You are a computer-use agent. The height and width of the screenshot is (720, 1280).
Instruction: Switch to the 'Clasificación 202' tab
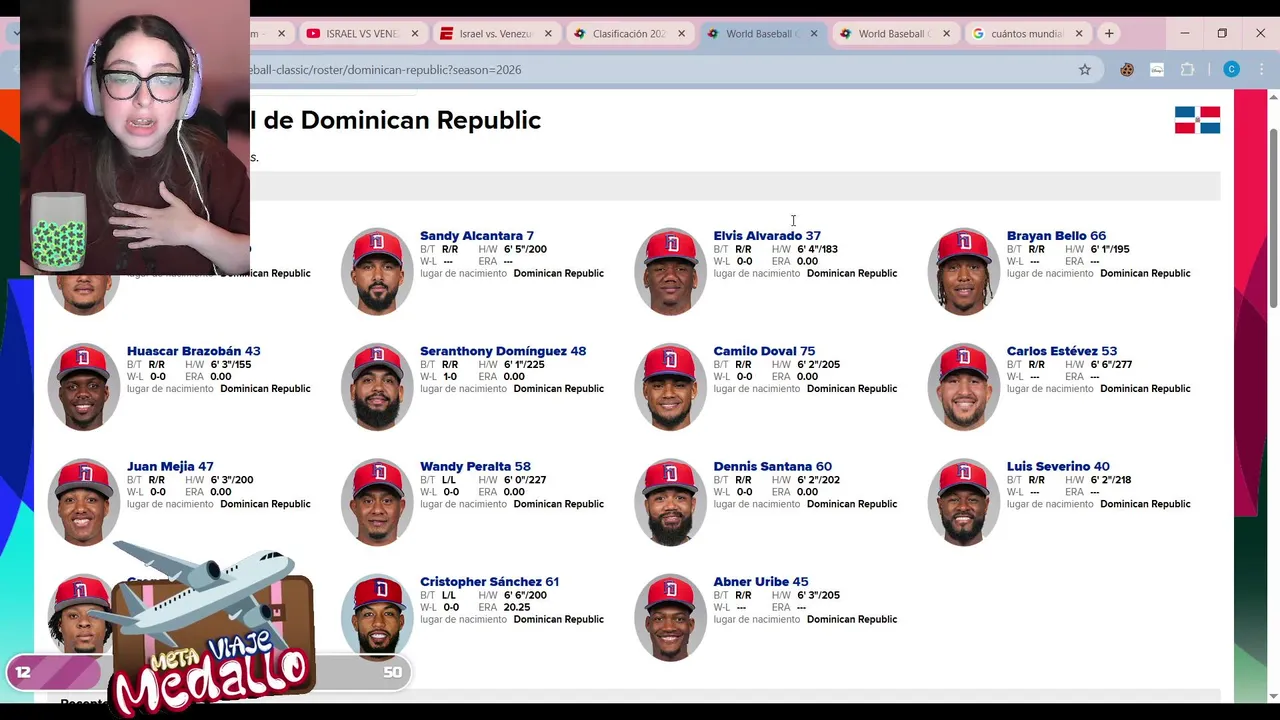[x=628, y=34]
